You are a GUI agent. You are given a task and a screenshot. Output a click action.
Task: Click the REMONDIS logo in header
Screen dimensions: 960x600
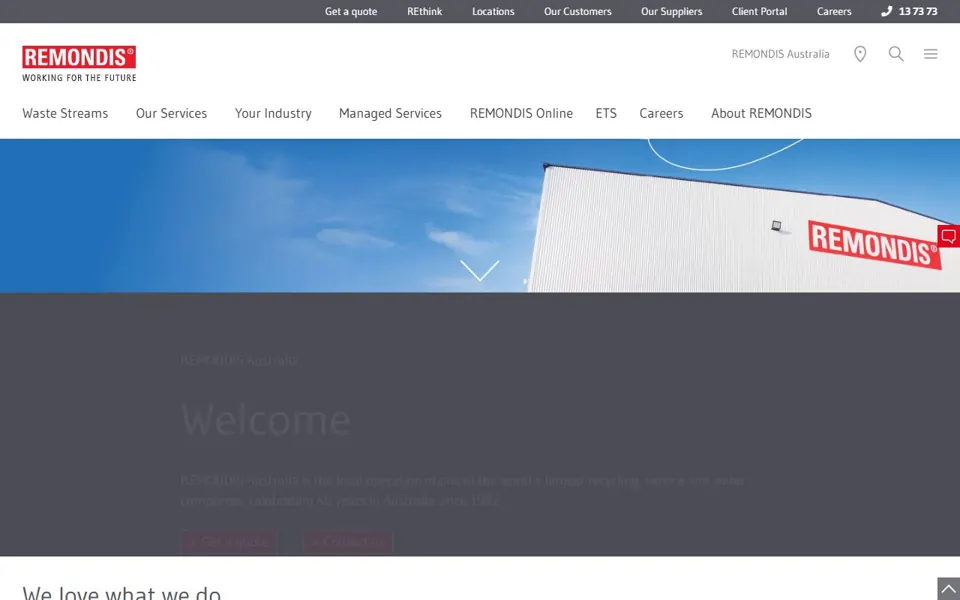79,63
